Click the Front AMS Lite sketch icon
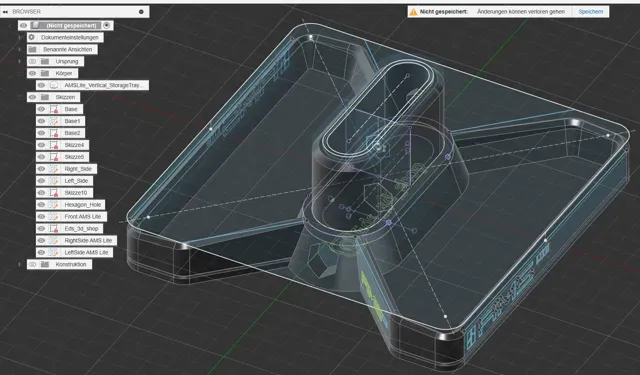Image resolution: width=640 pixels, height=375 pixels. (54, 217)
